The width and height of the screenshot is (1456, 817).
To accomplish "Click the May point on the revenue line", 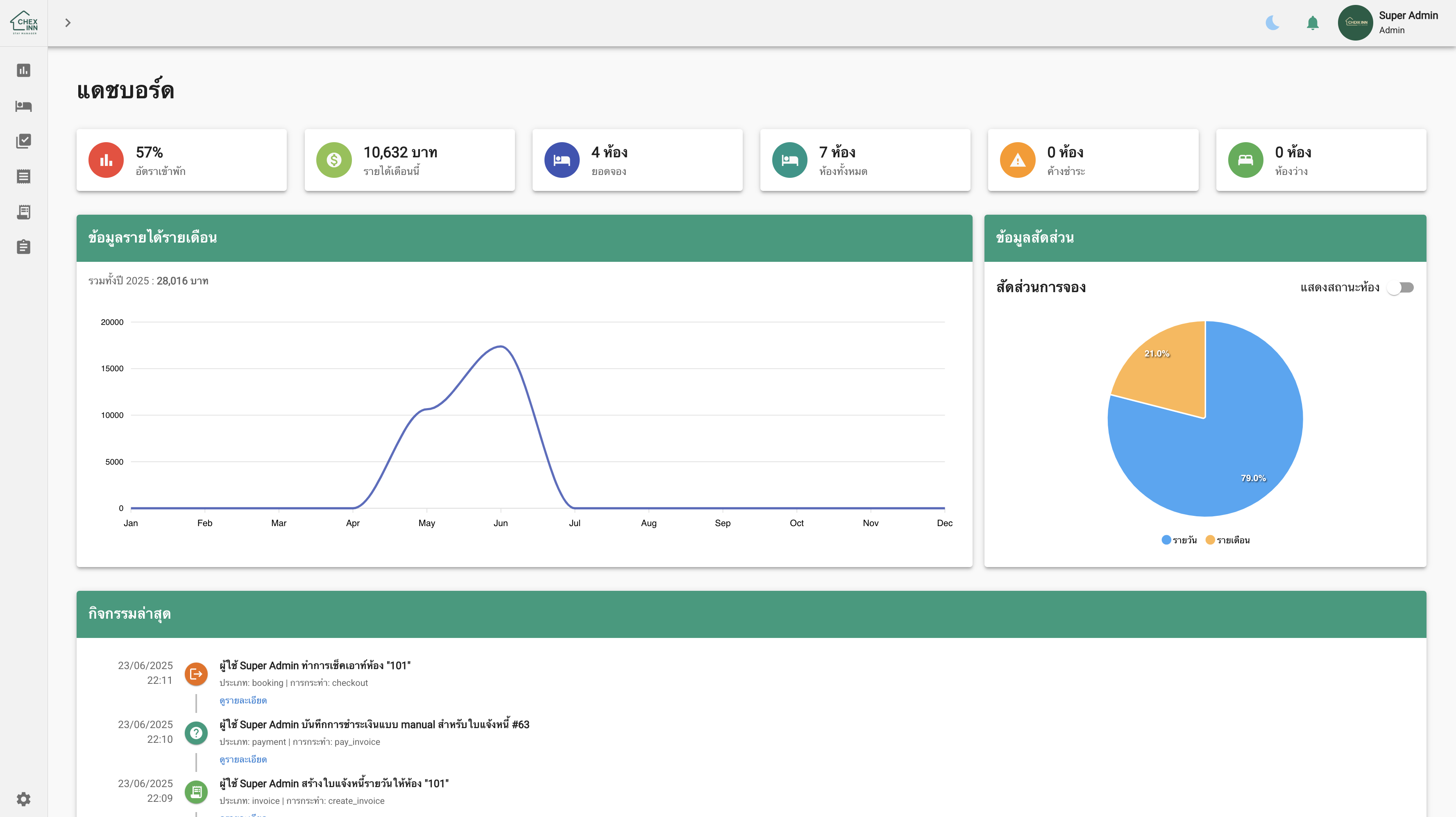I will (427, 409).
